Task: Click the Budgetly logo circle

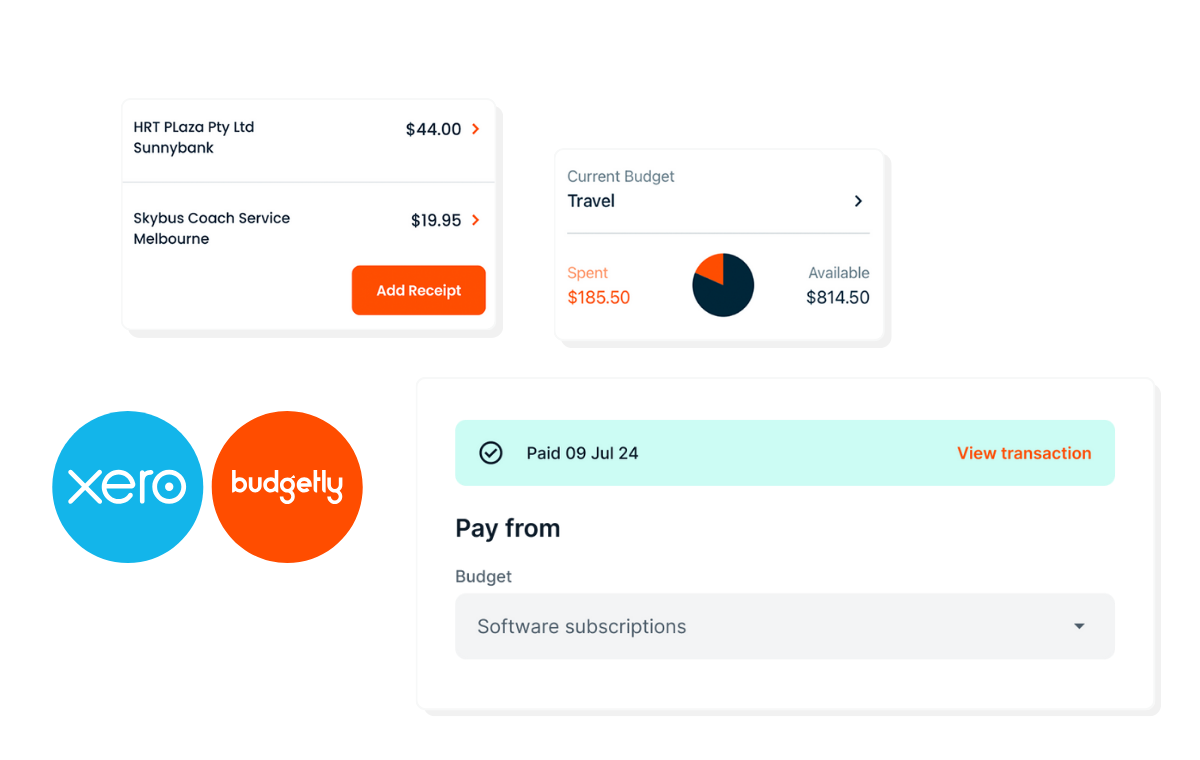Action: [x=287, y=487]
